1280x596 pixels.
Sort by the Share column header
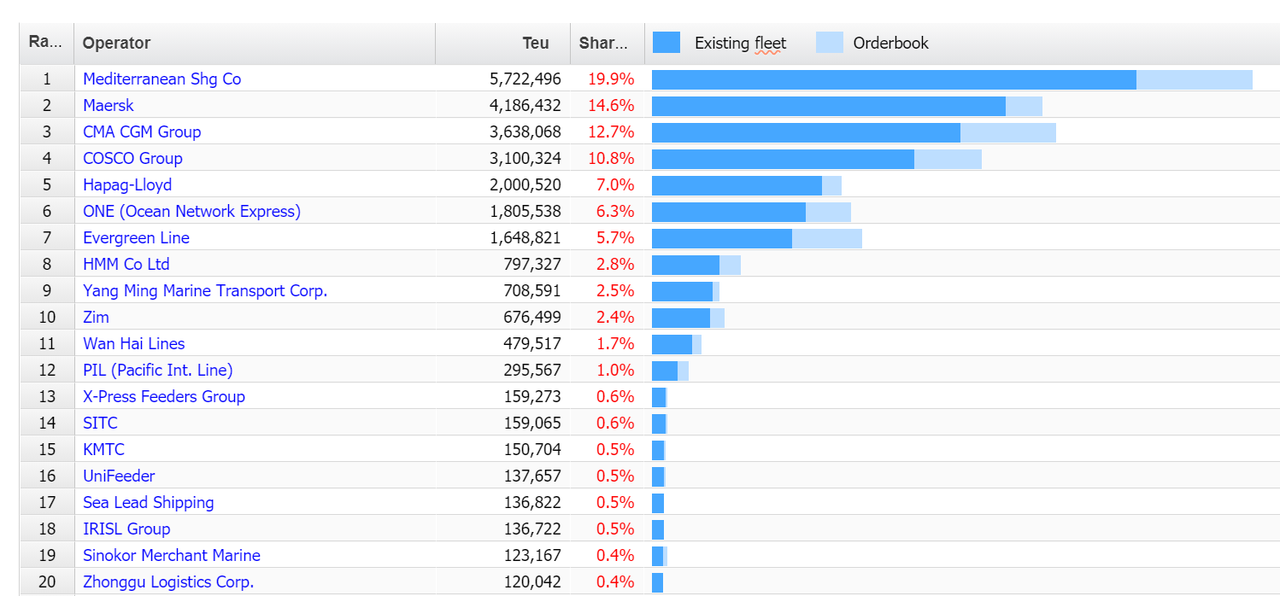[607, 43]
